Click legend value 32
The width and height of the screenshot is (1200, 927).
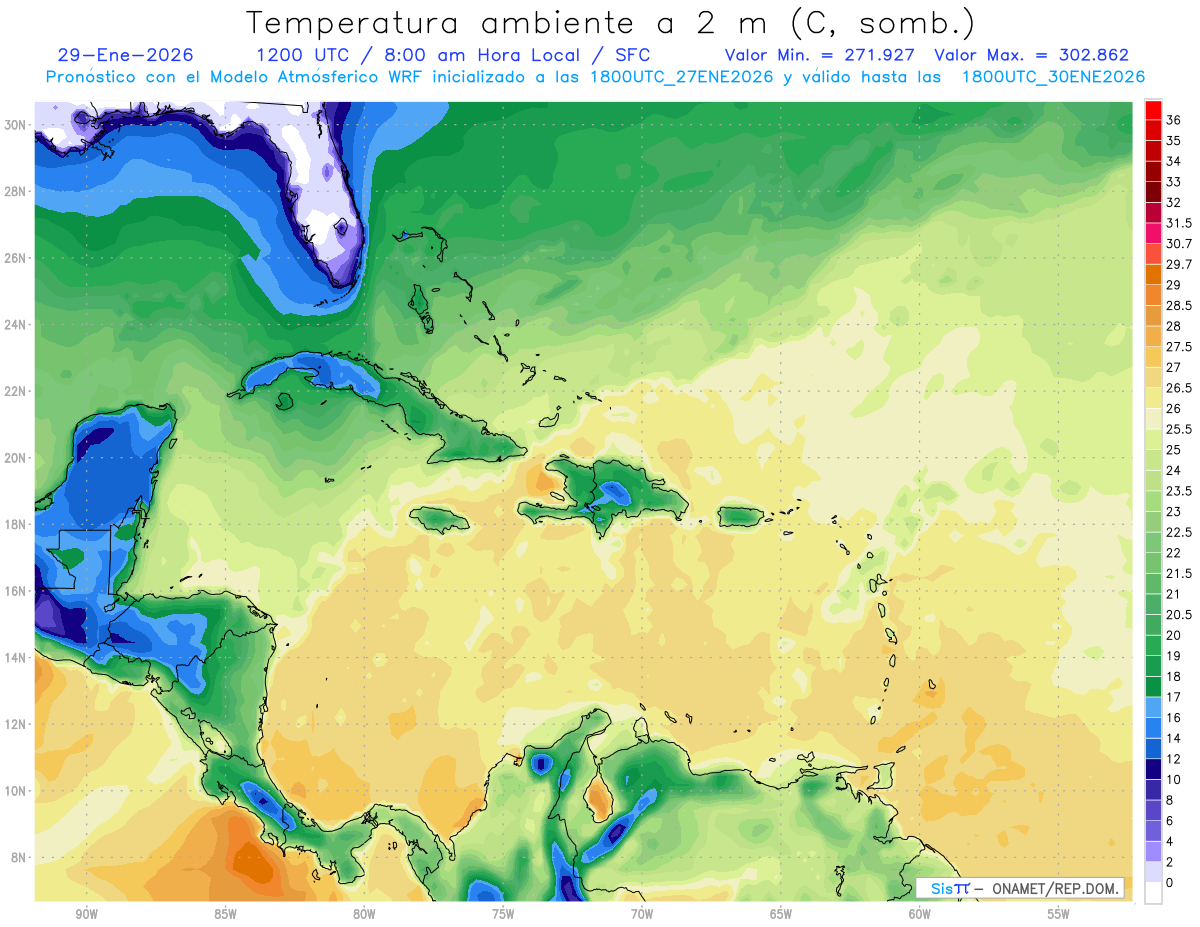click(x=1173, y=202)
